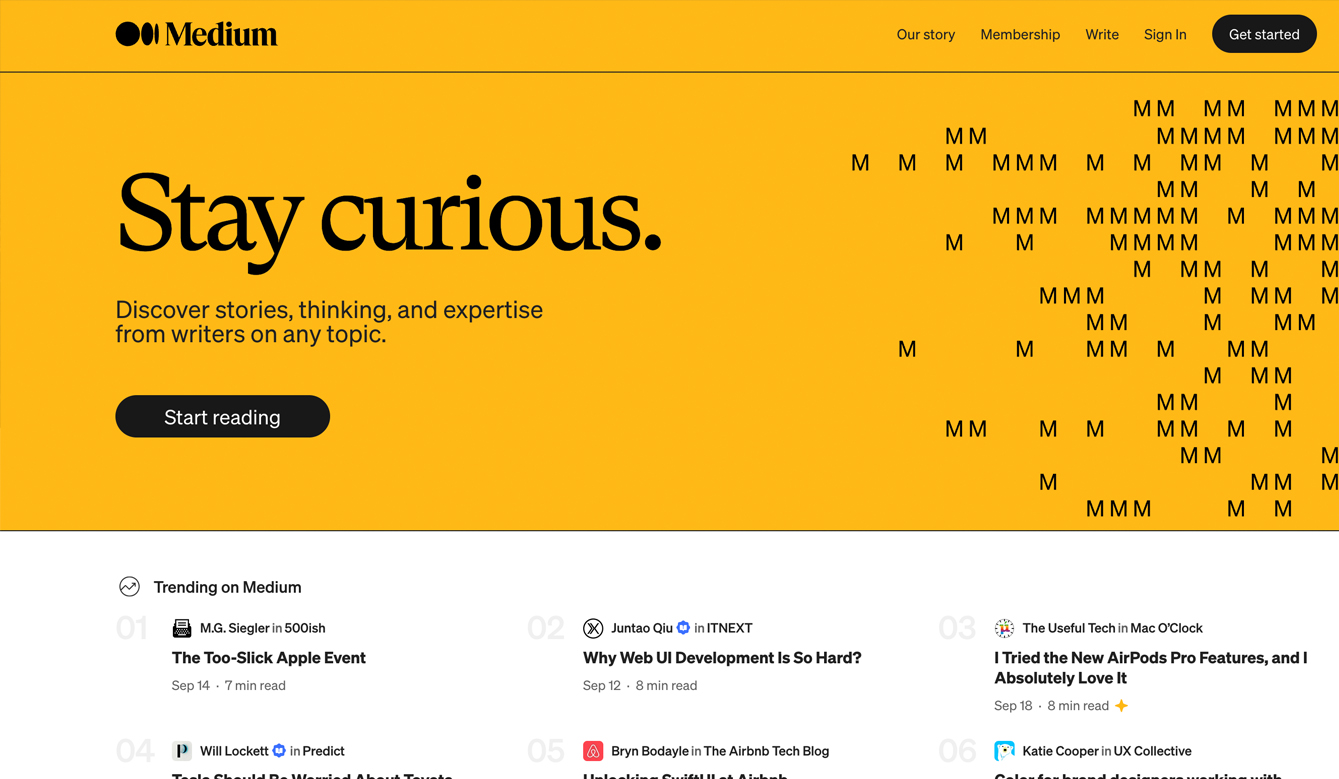Click The Useful Tech avatar icon

[x=1004, y=628]
